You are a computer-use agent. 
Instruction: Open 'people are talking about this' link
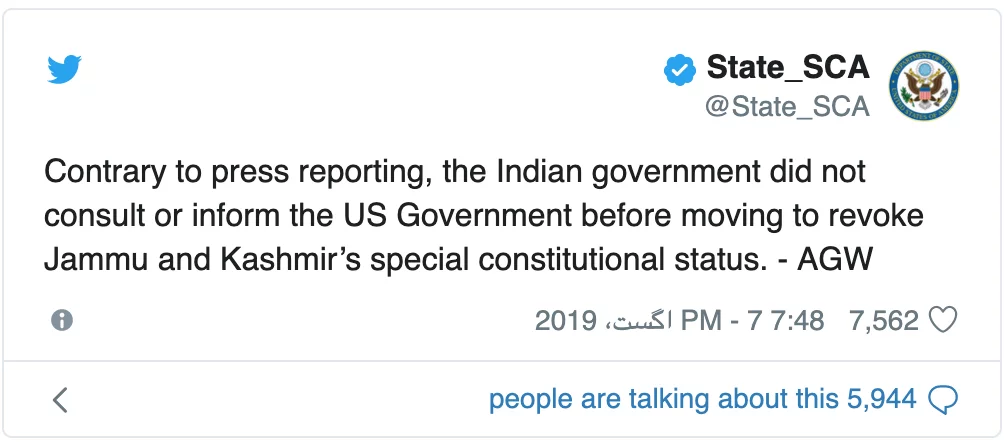(x=664, y=399)
